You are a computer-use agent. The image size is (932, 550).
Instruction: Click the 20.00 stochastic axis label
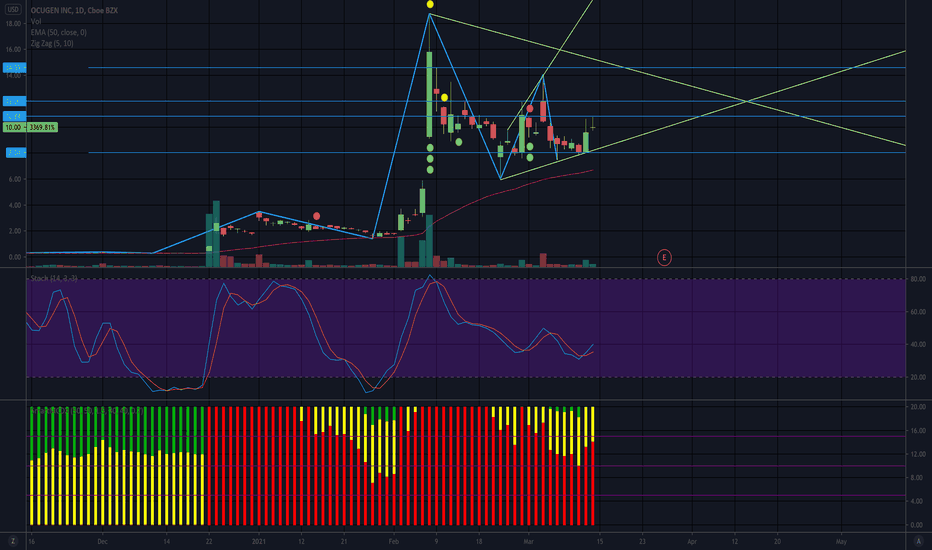point(918,377)
